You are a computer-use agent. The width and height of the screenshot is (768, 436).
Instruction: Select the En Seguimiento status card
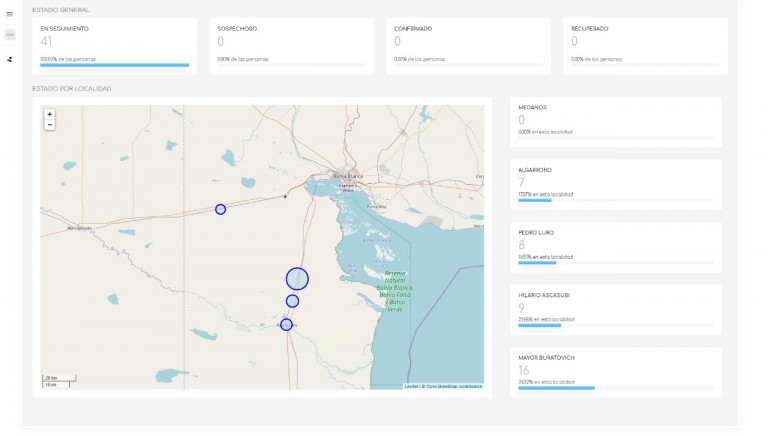114,45
